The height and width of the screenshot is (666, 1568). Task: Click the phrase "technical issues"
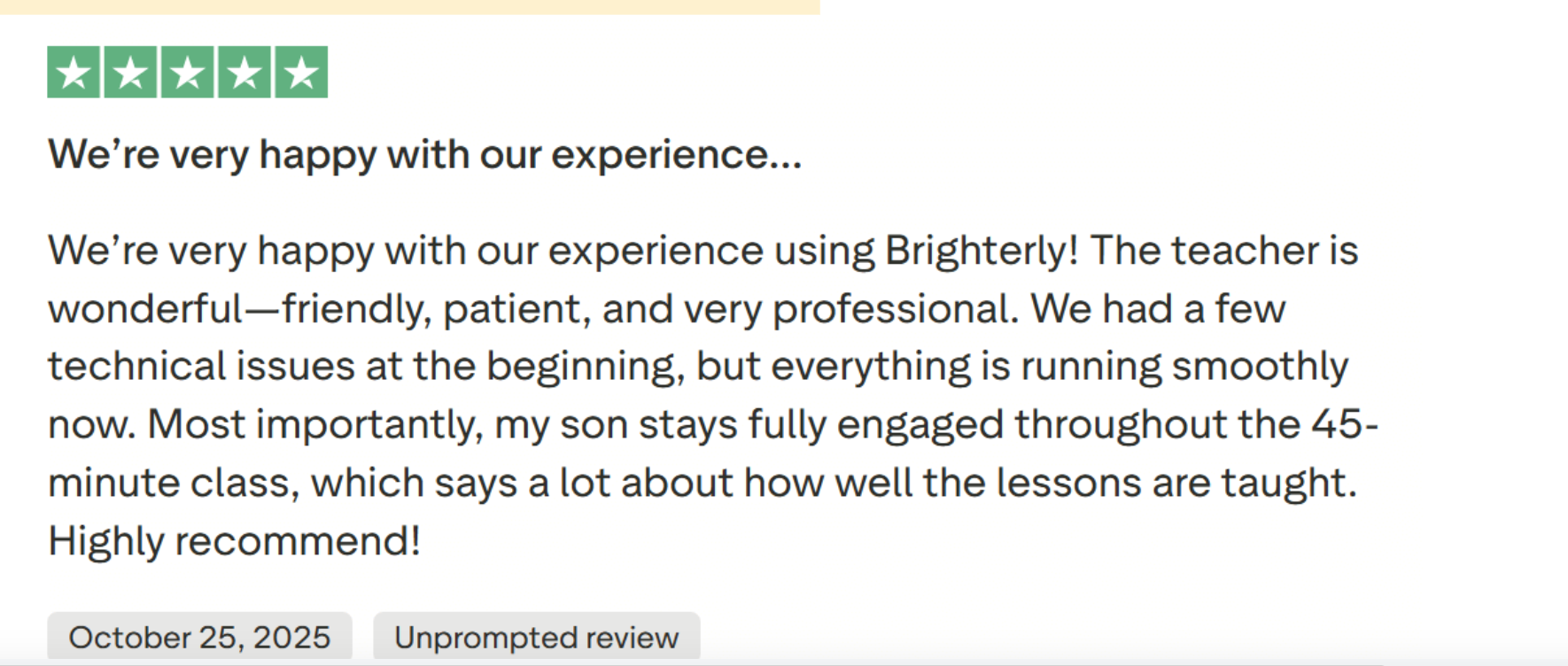201,367
